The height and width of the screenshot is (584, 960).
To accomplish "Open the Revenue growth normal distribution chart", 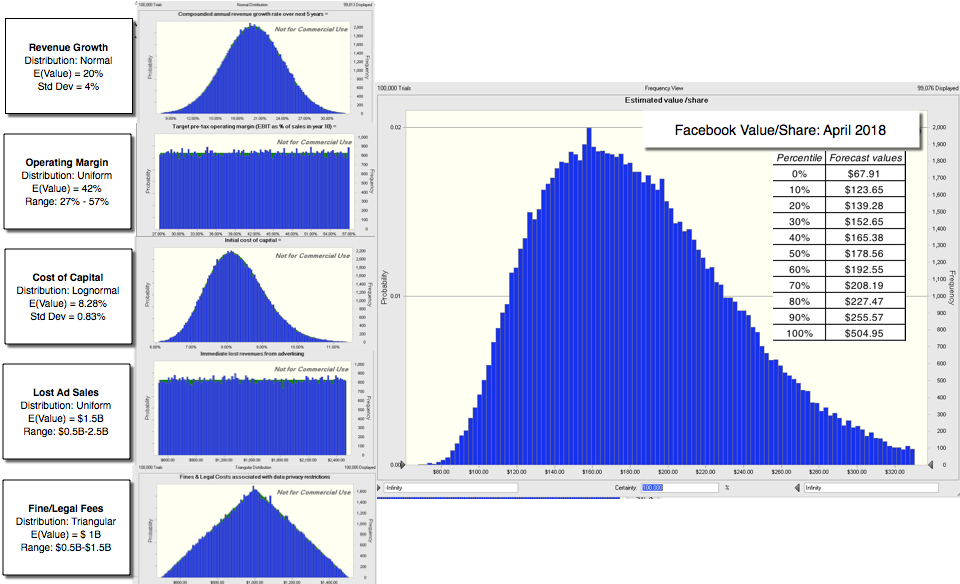I will point(254,68).
